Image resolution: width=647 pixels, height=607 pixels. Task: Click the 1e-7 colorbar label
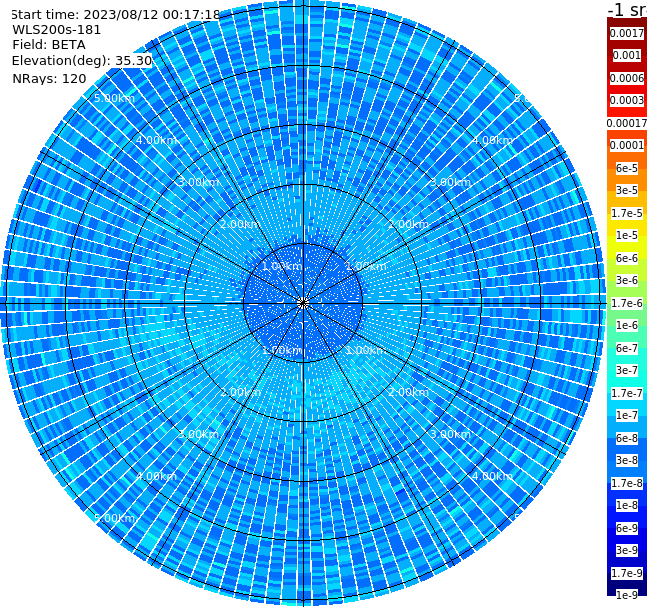click(627, 415)
